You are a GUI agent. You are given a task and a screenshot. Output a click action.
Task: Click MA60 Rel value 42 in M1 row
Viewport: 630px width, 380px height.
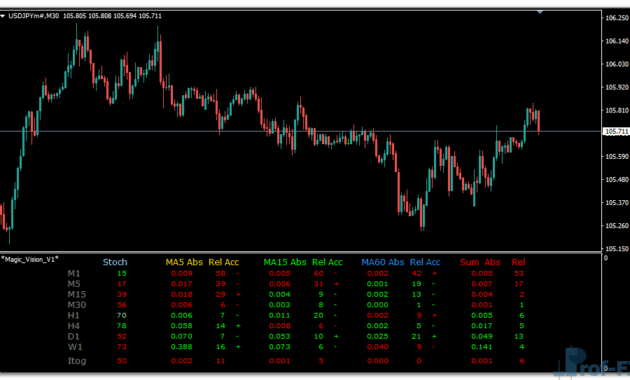click(417, 274)
